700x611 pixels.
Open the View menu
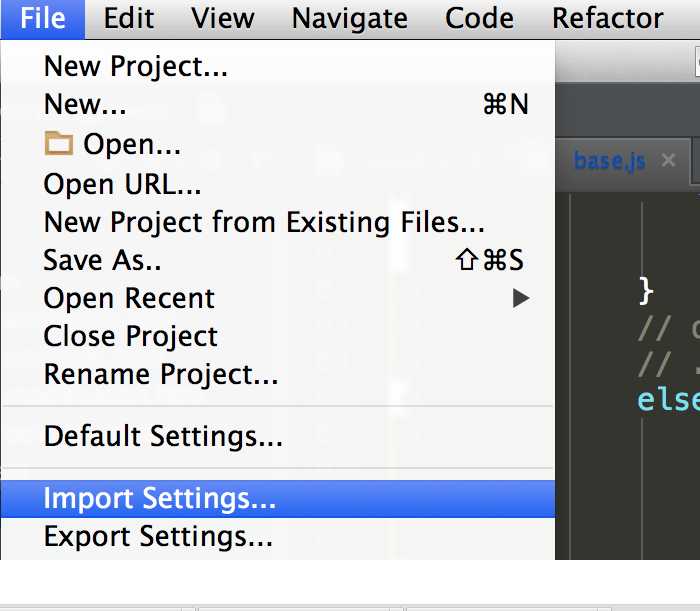[223, 19]
